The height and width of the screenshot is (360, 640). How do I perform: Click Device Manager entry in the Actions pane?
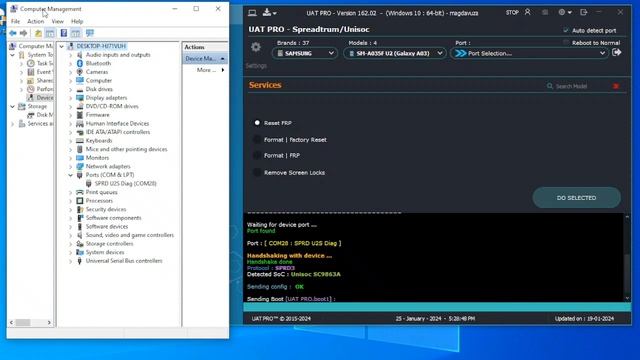[205, 59]
